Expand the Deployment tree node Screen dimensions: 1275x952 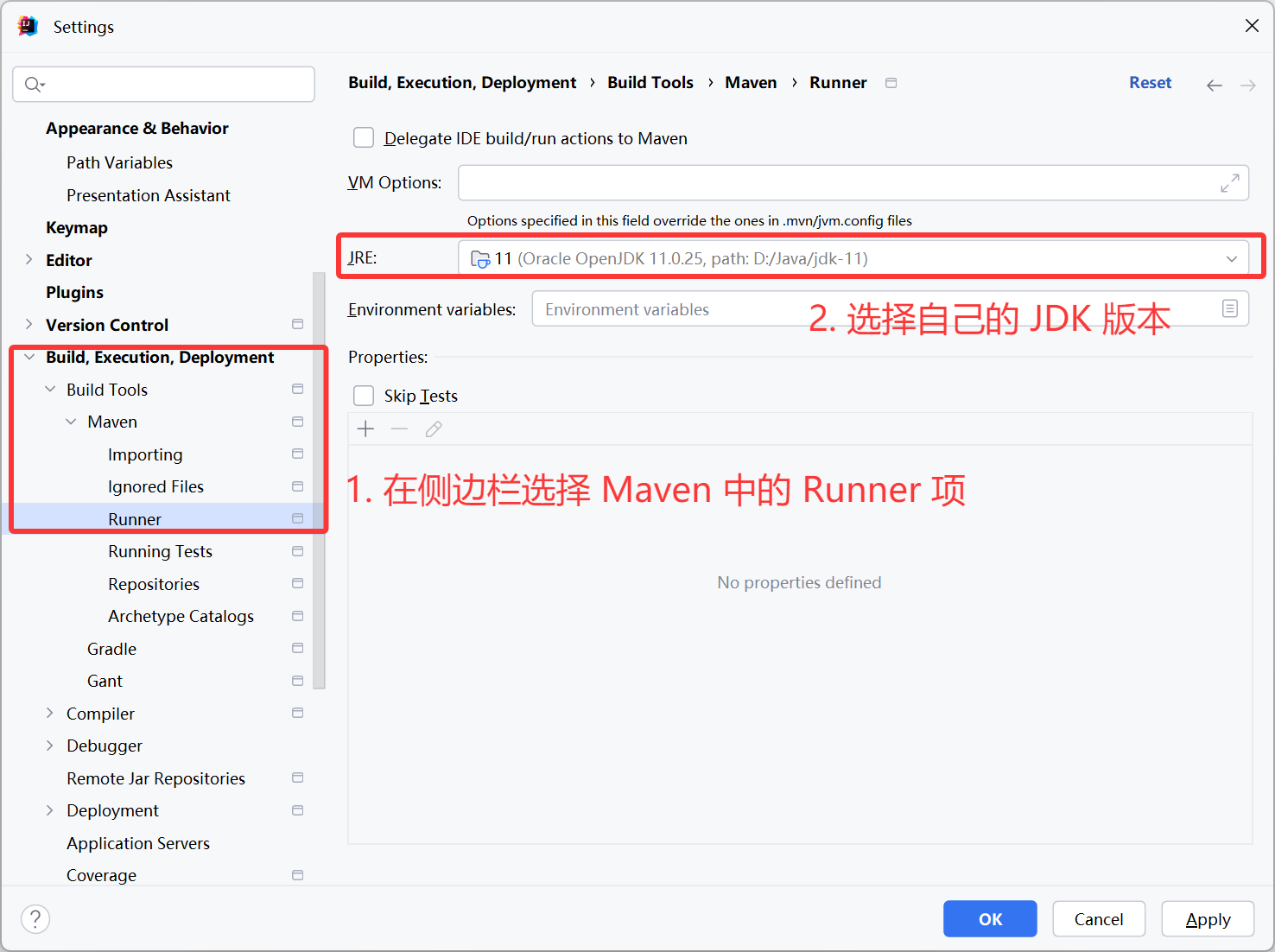pos(50,810)
